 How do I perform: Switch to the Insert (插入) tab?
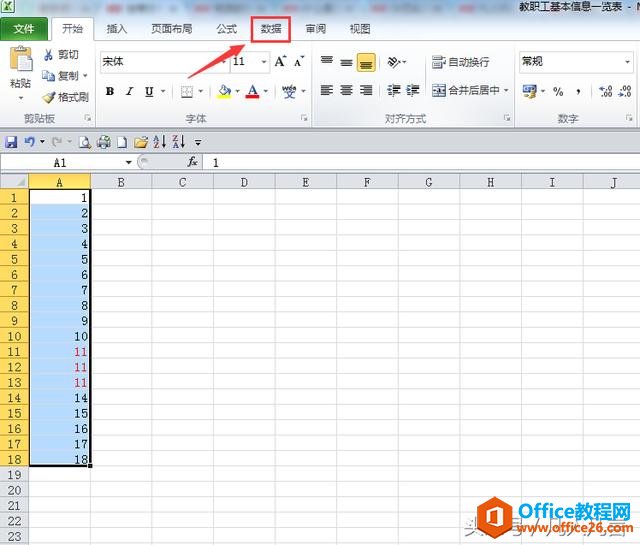(117, 29)
